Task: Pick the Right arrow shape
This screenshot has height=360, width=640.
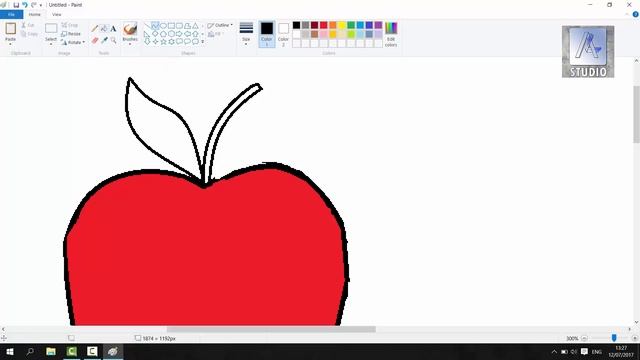Action: (x=179, y=34)
